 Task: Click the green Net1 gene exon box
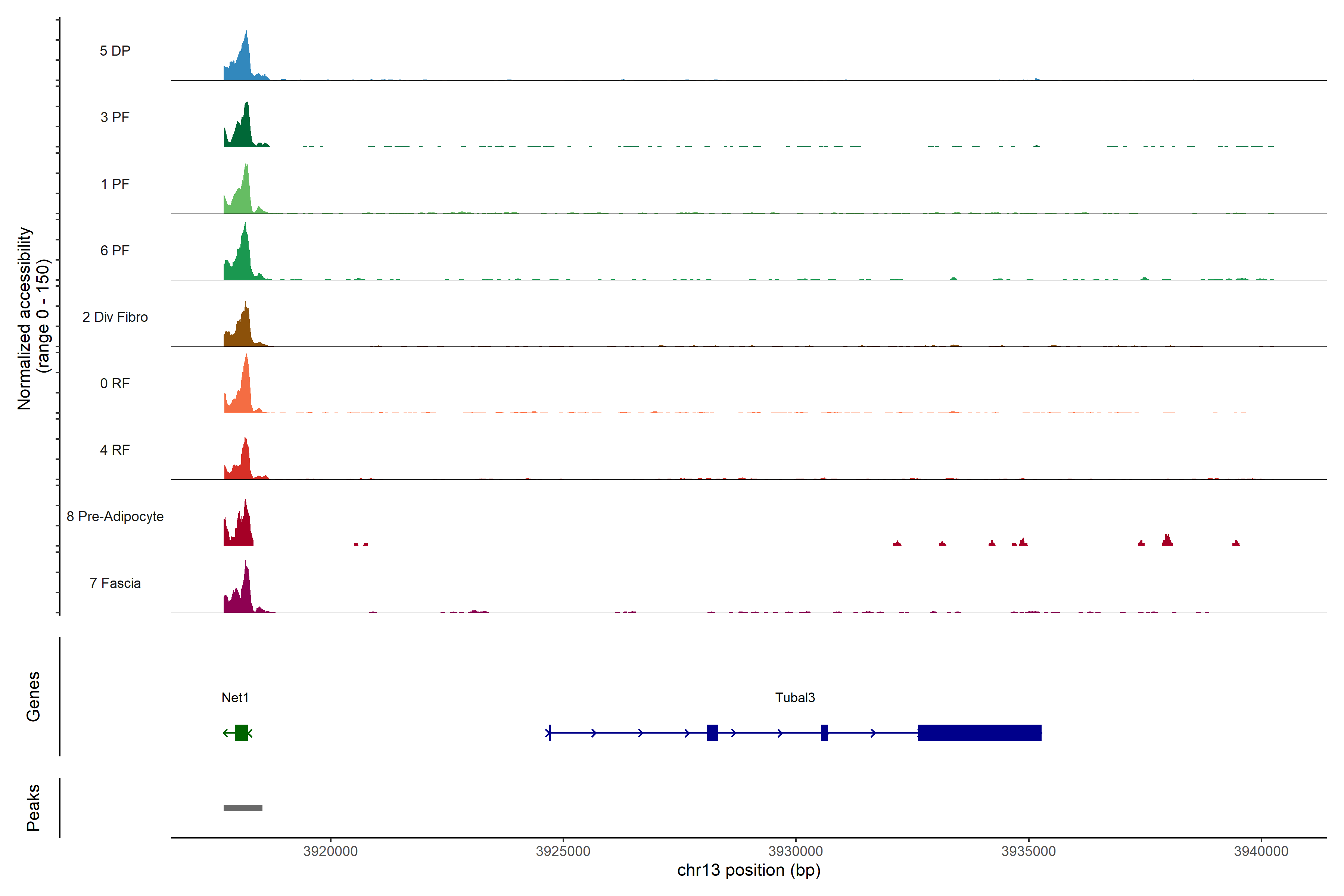click(241, 732)
